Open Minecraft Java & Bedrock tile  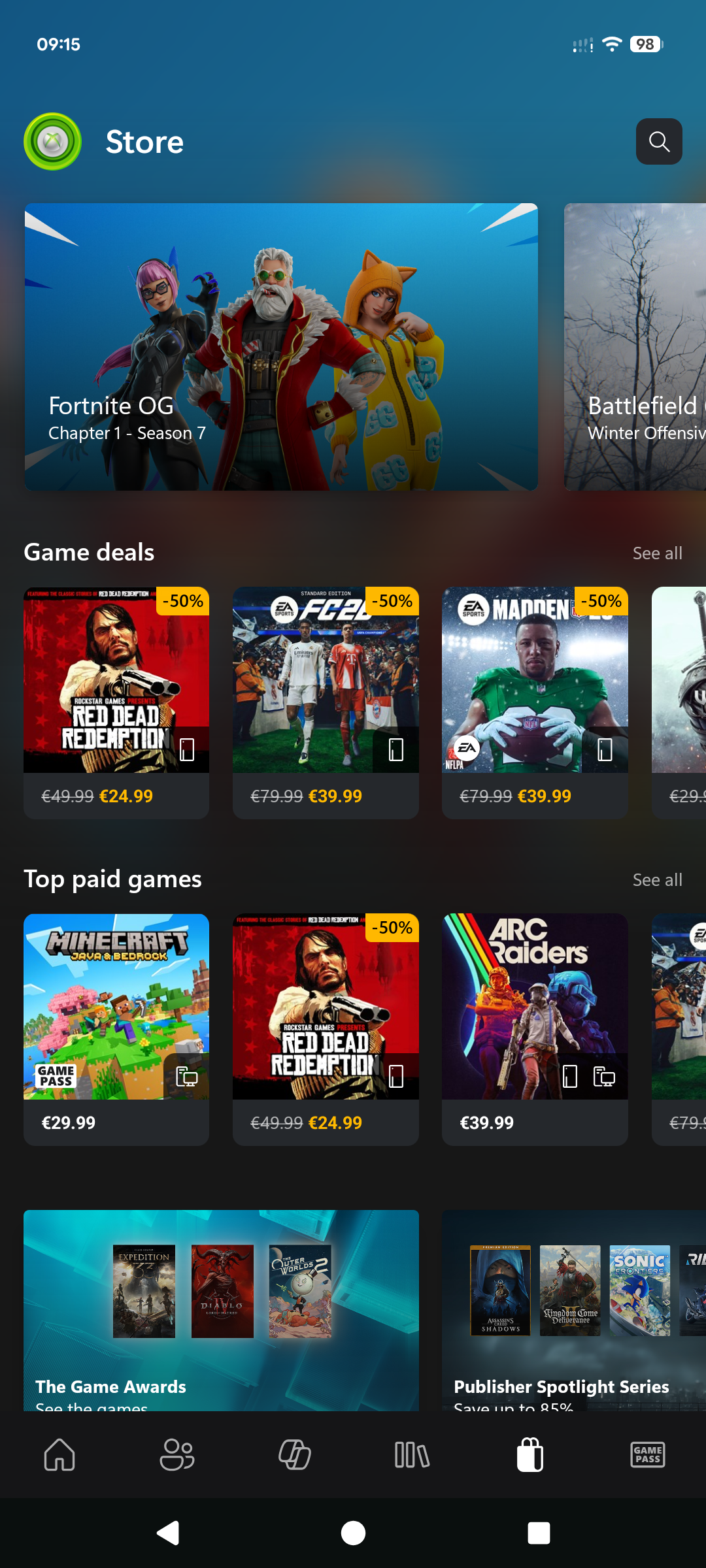(116, 1030)
